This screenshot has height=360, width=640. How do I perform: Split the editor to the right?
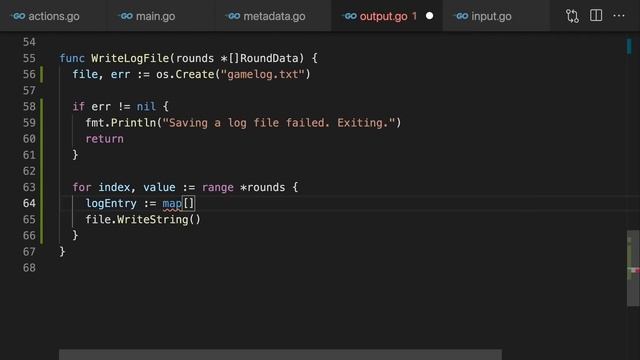click(596, 16)
